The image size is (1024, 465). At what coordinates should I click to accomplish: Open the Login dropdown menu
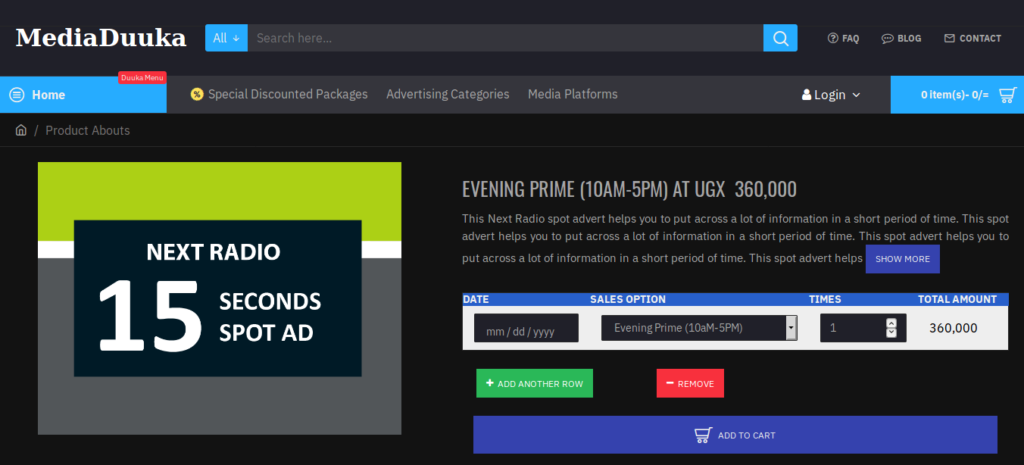click(831, 95)
